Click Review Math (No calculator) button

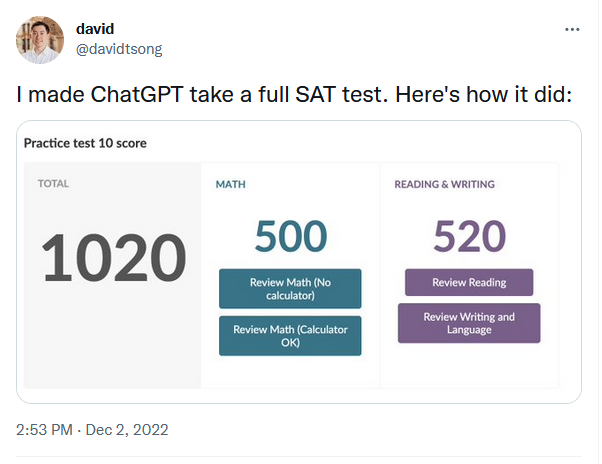290,289
